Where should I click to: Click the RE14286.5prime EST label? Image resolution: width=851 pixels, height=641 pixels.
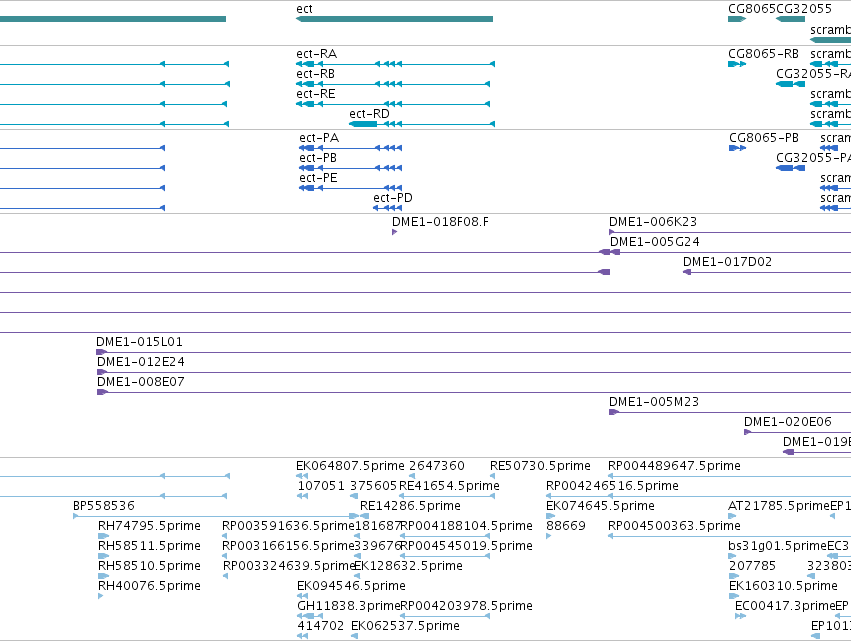(x=410, y=506)
